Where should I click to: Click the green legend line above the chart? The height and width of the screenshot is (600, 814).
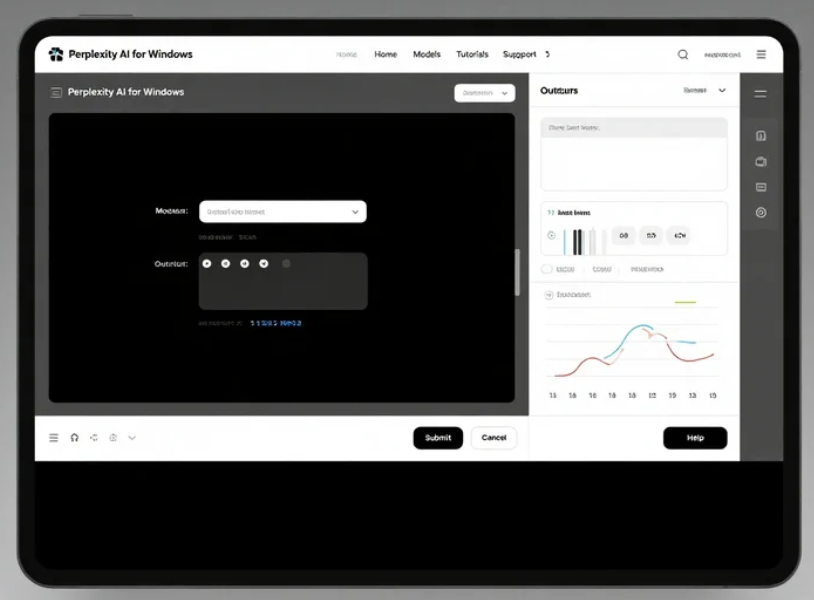[x=685, y=302]
